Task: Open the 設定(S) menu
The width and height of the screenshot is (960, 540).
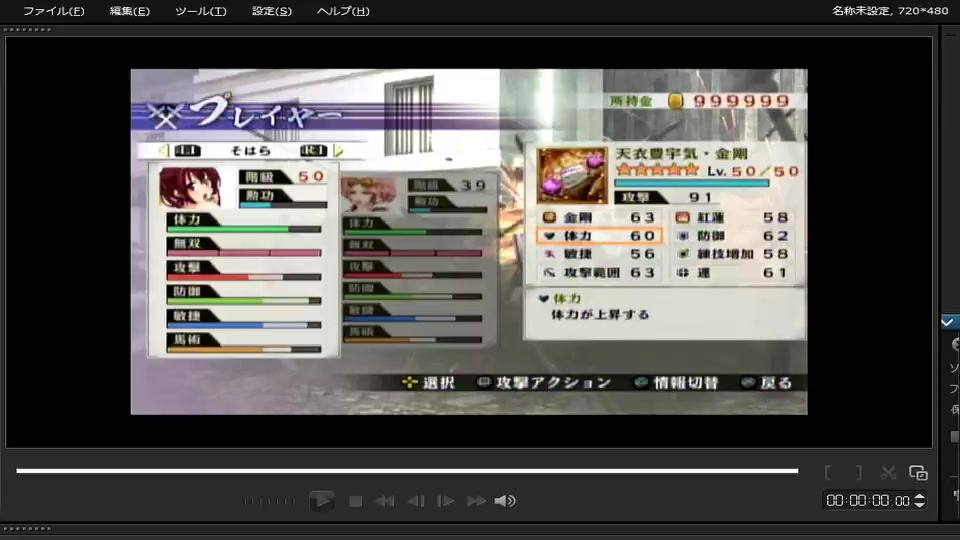Action: click(272, 11)
